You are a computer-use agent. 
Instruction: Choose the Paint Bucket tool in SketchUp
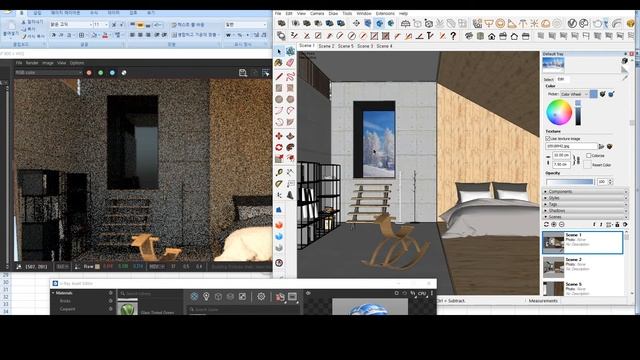pyautogui.click(x=279, y=62)
